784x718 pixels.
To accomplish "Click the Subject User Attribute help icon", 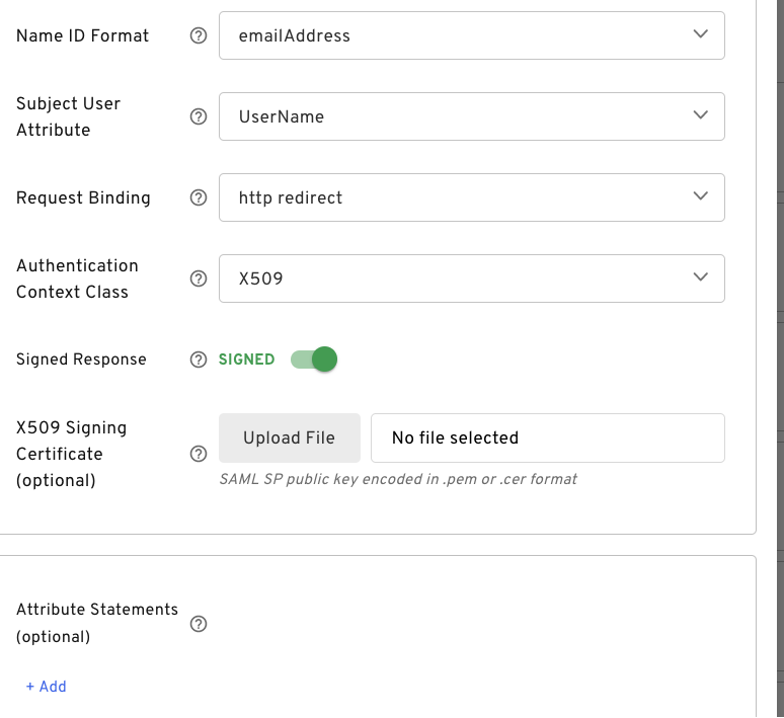I will (x=198, y=117).
